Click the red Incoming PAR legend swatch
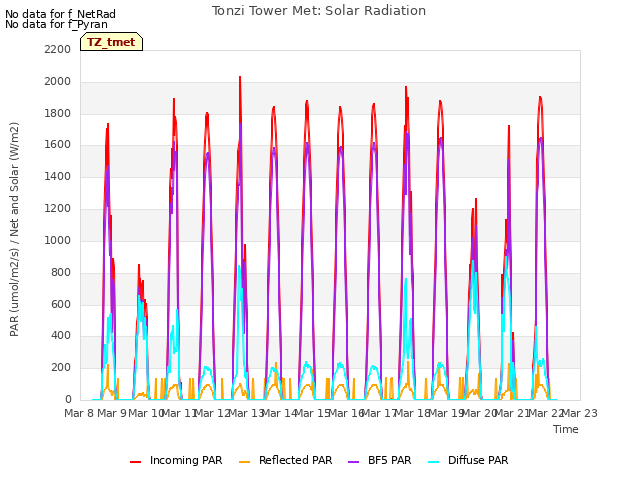Viewport: 640px width, 480px height. click(136, 462)
